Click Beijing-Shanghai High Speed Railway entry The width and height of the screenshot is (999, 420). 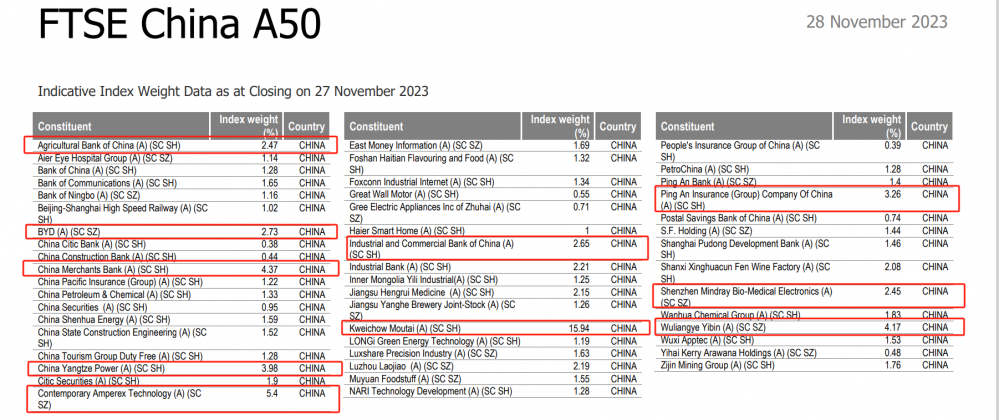click(x=123, y=214)
